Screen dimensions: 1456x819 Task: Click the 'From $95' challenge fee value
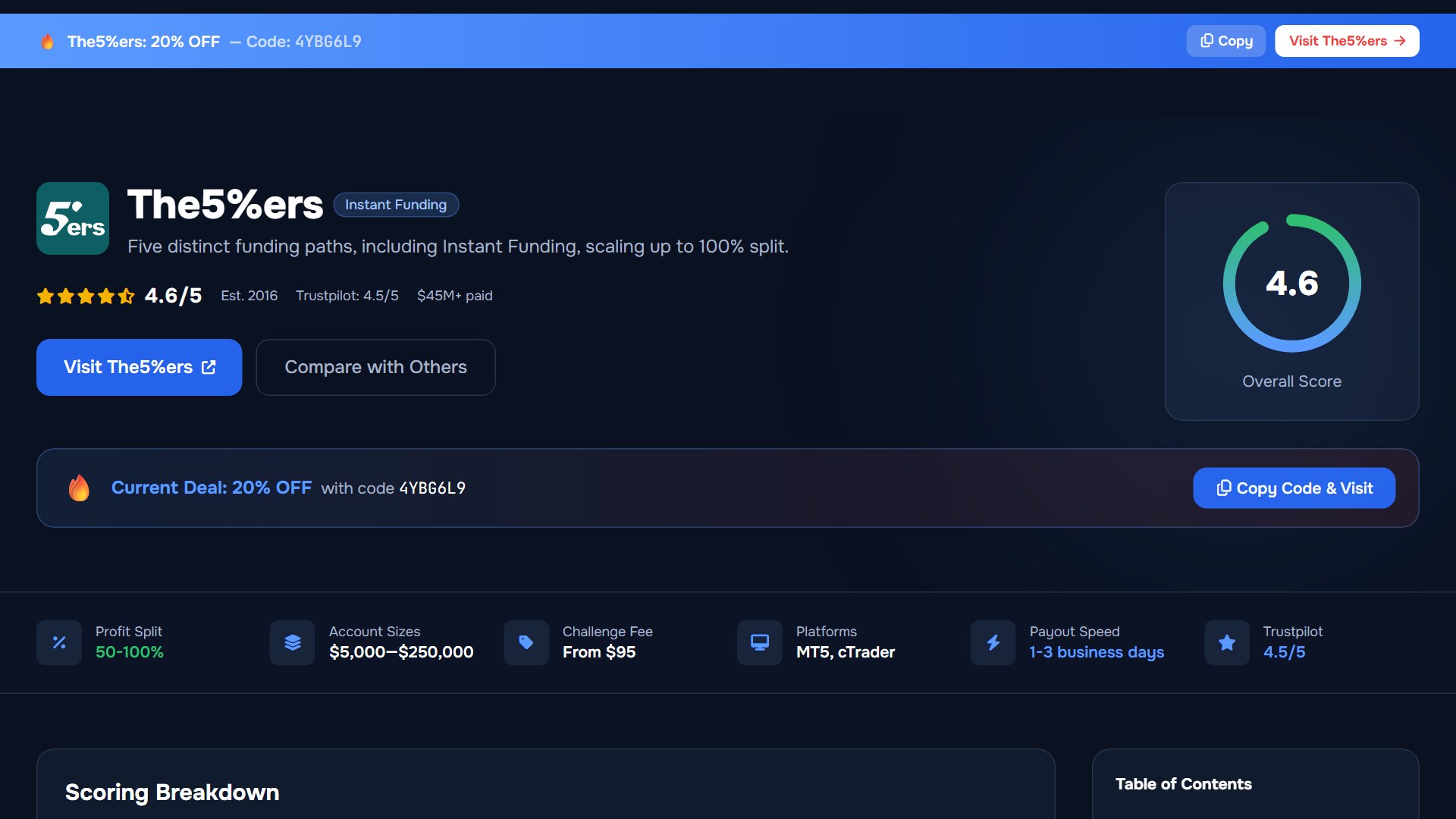pyautogui.click(x=599, y=652)
